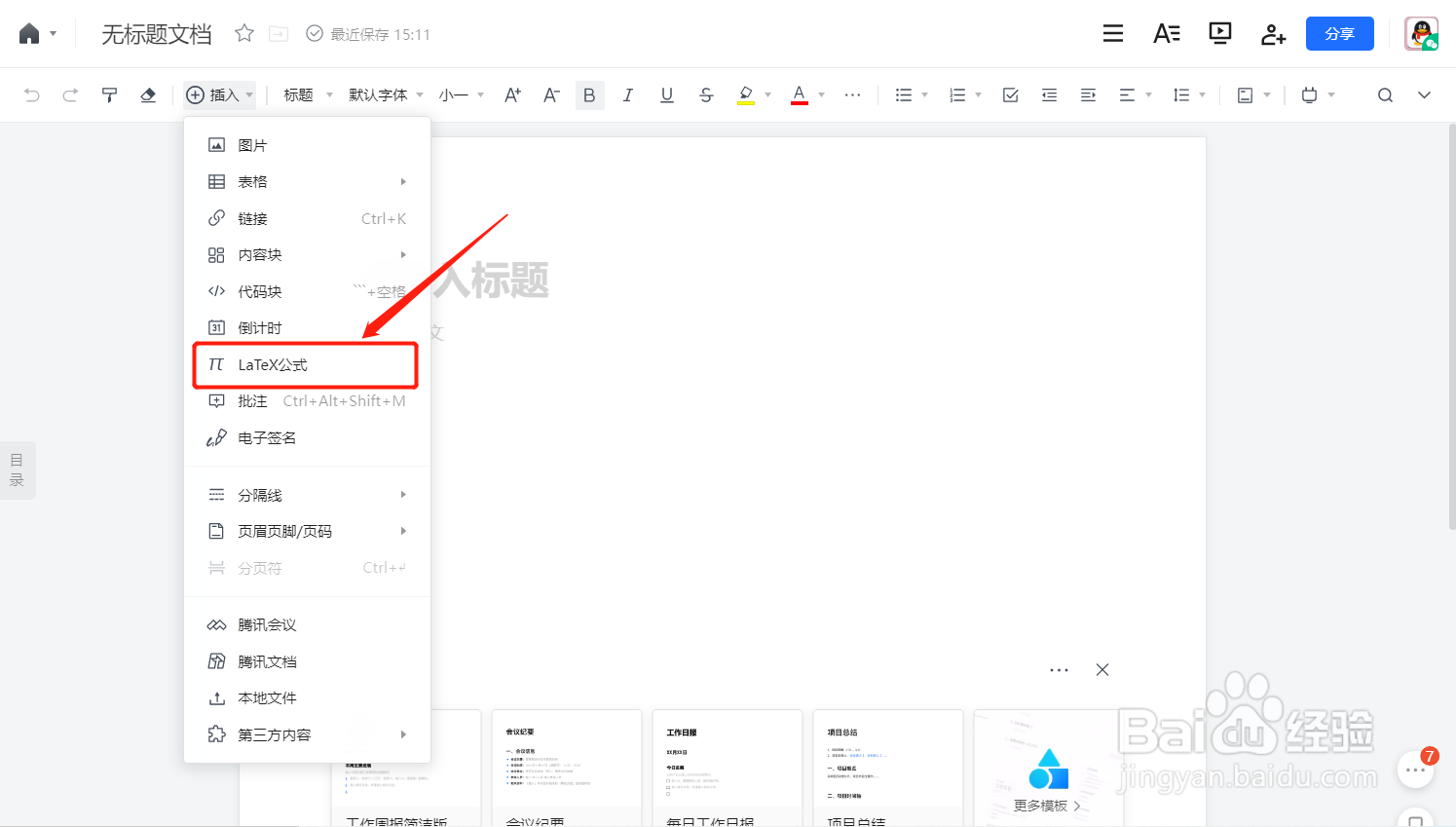The width and height of the screenshot is (1456, 827).
Task: Choose 图片 from insert menu
Action: (307, 145)
